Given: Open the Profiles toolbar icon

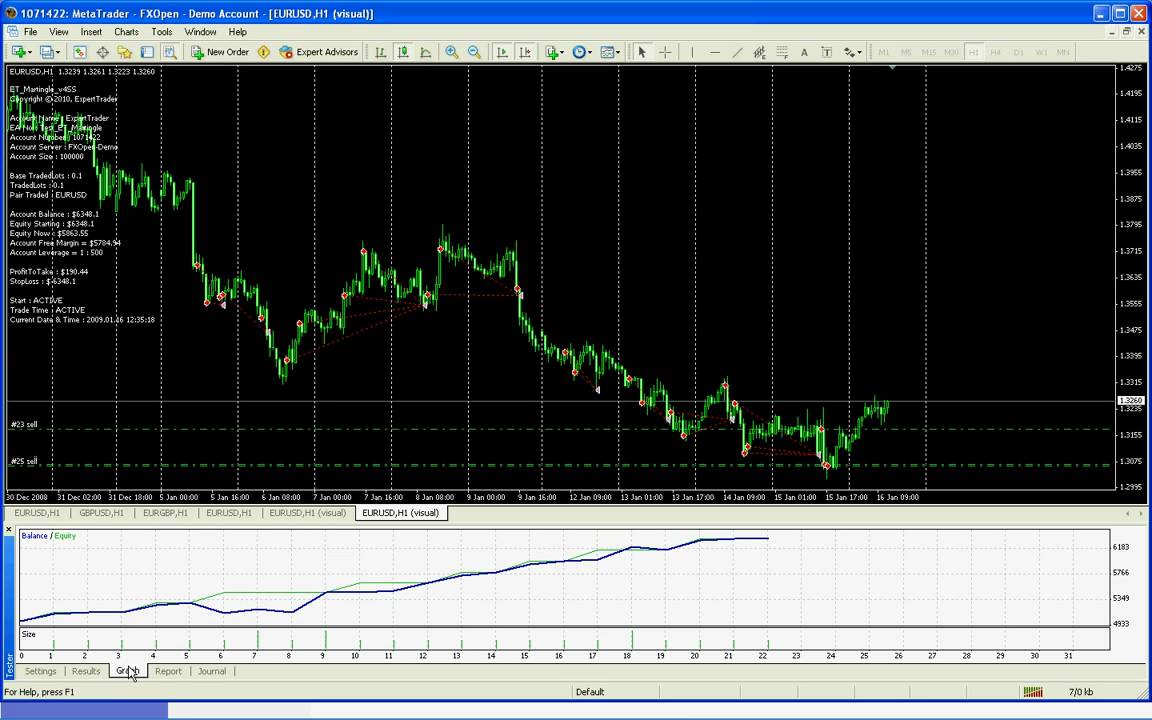Looking at the screenshot, I should tap(46, 52).
